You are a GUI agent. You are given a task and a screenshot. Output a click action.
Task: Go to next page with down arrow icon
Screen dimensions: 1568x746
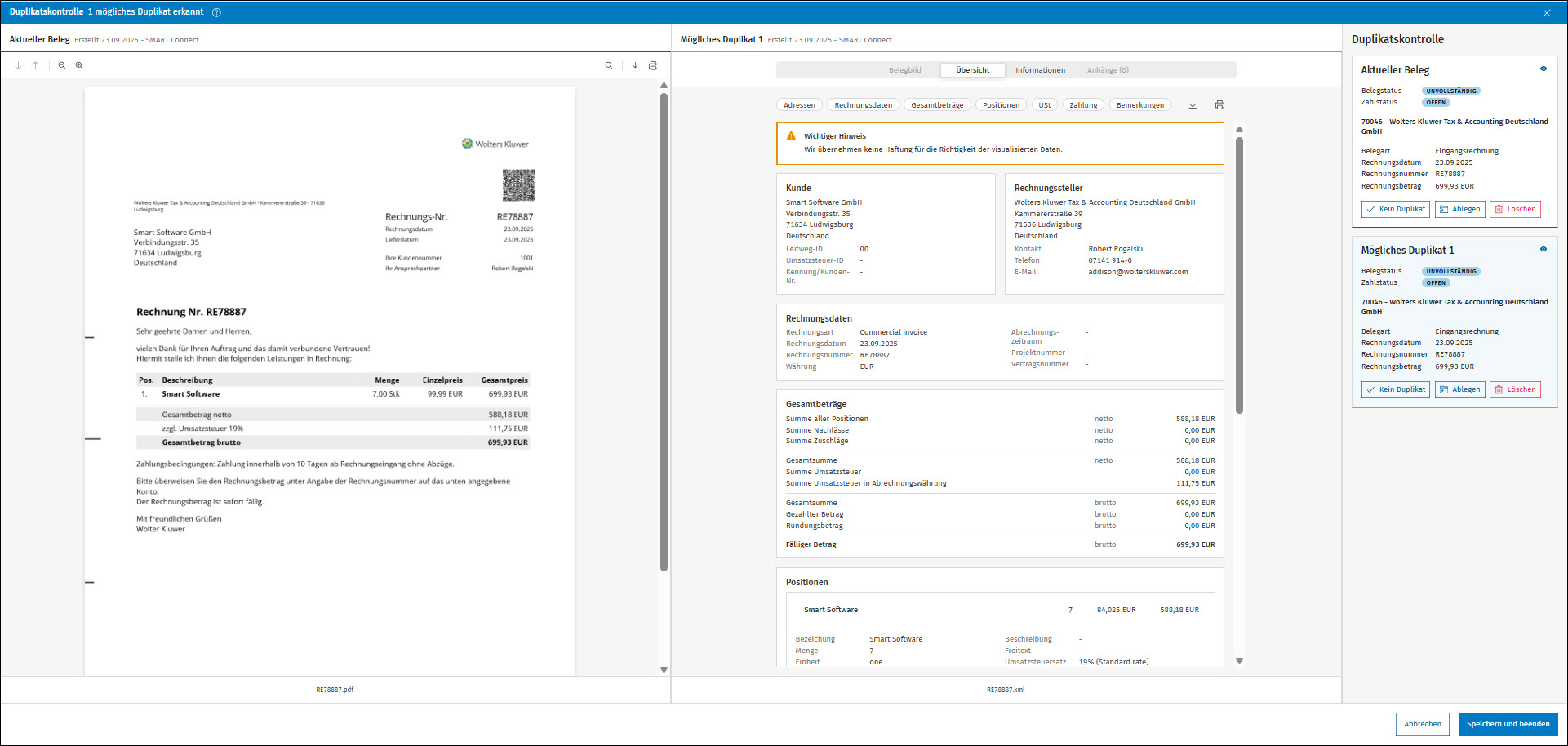[x=18, y=65]
